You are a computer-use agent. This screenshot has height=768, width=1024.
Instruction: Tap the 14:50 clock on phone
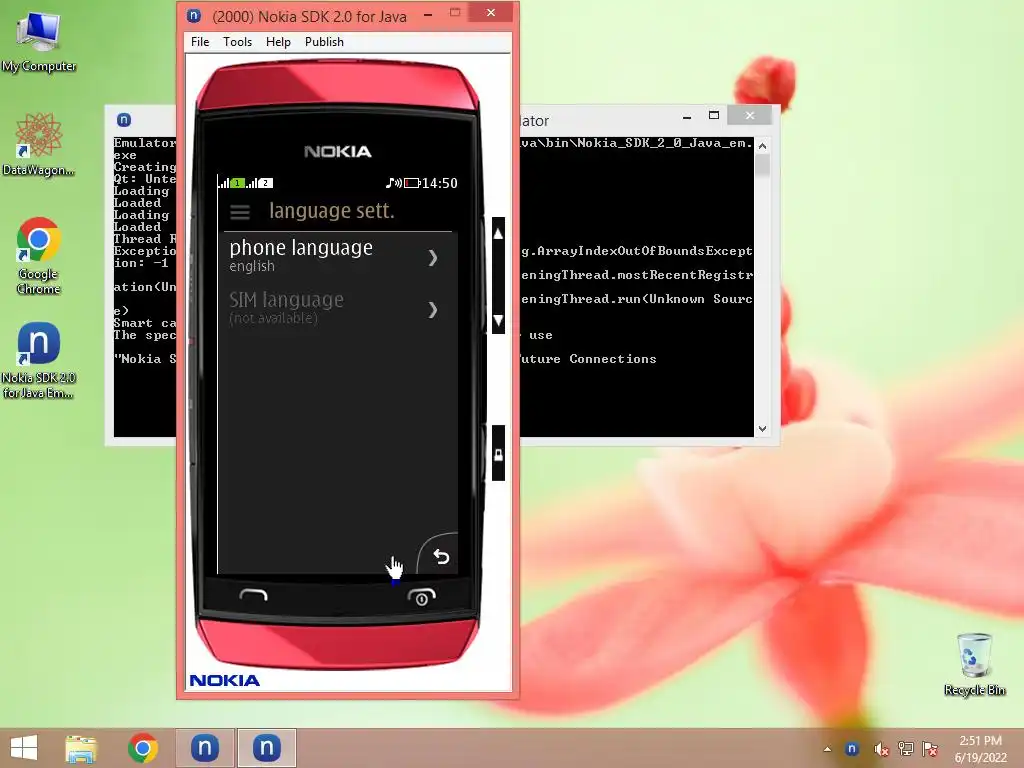(440, 183)
